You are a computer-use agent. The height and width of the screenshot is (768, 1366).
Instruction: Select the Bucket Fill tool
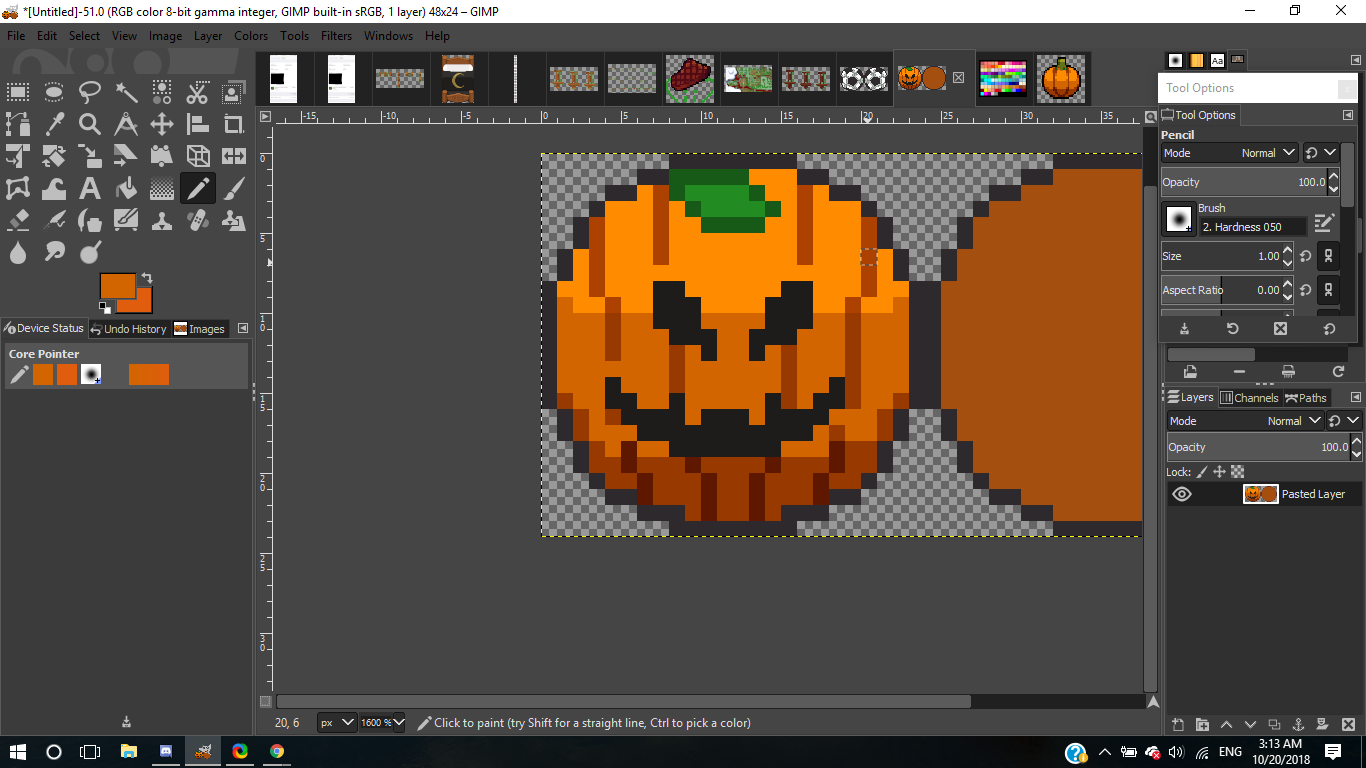pos(126,188)
